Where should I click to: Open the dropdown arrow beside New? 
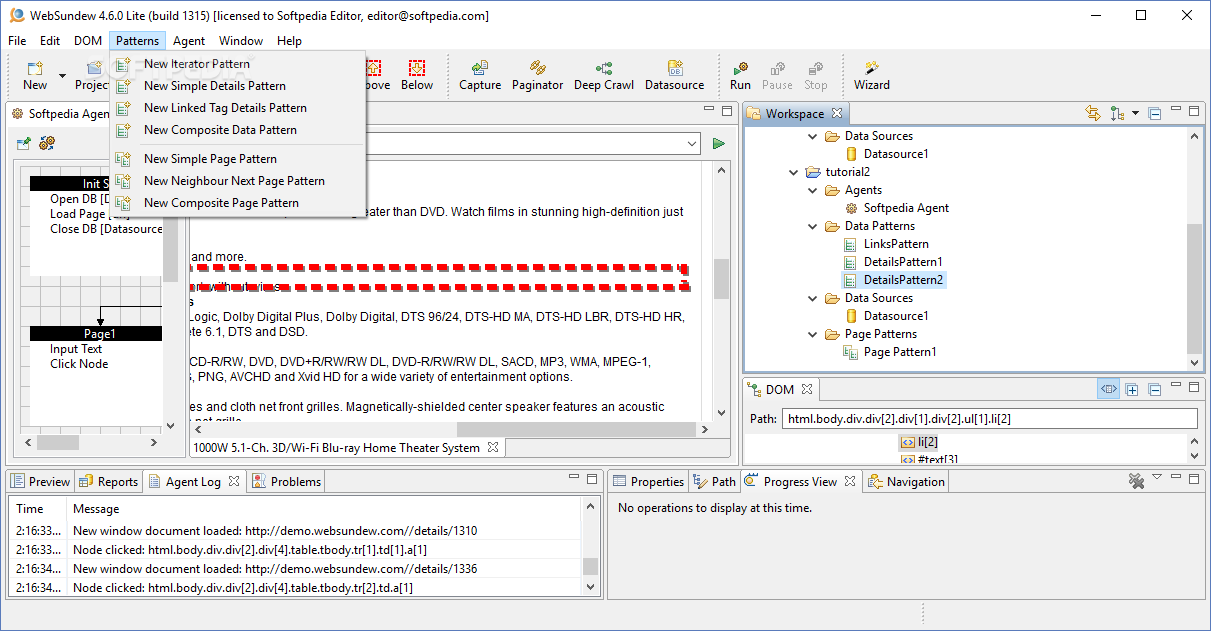(x=62, y=76)
